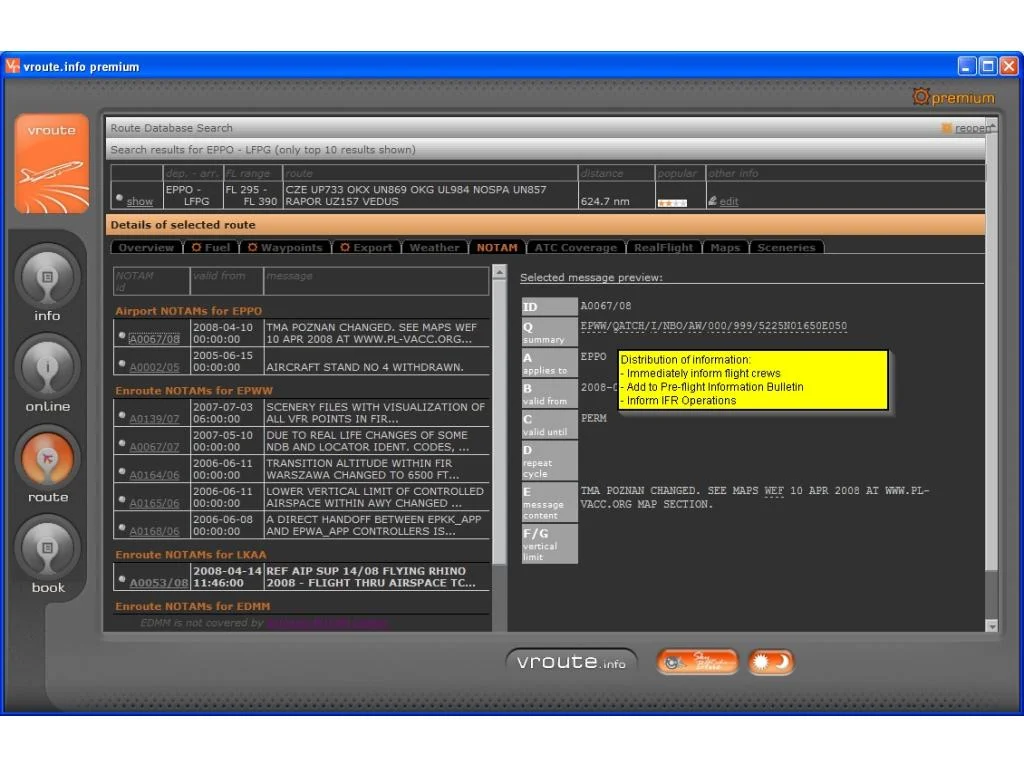1024x768 pixels.
Task: Click message 'REF AIP SUP 14/08 FLYING RHINO'
Action: coord(366,571)
